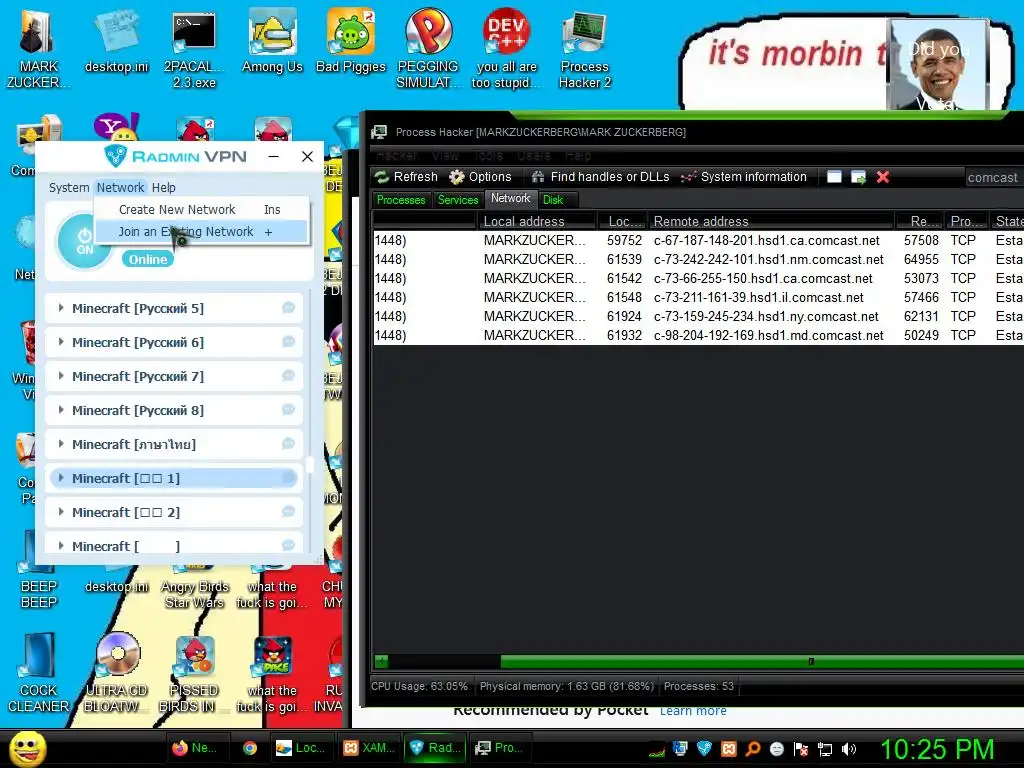Click CPU Usage status bar entry
This screenshot has width=1024, height=768.
tap(419, 686)
